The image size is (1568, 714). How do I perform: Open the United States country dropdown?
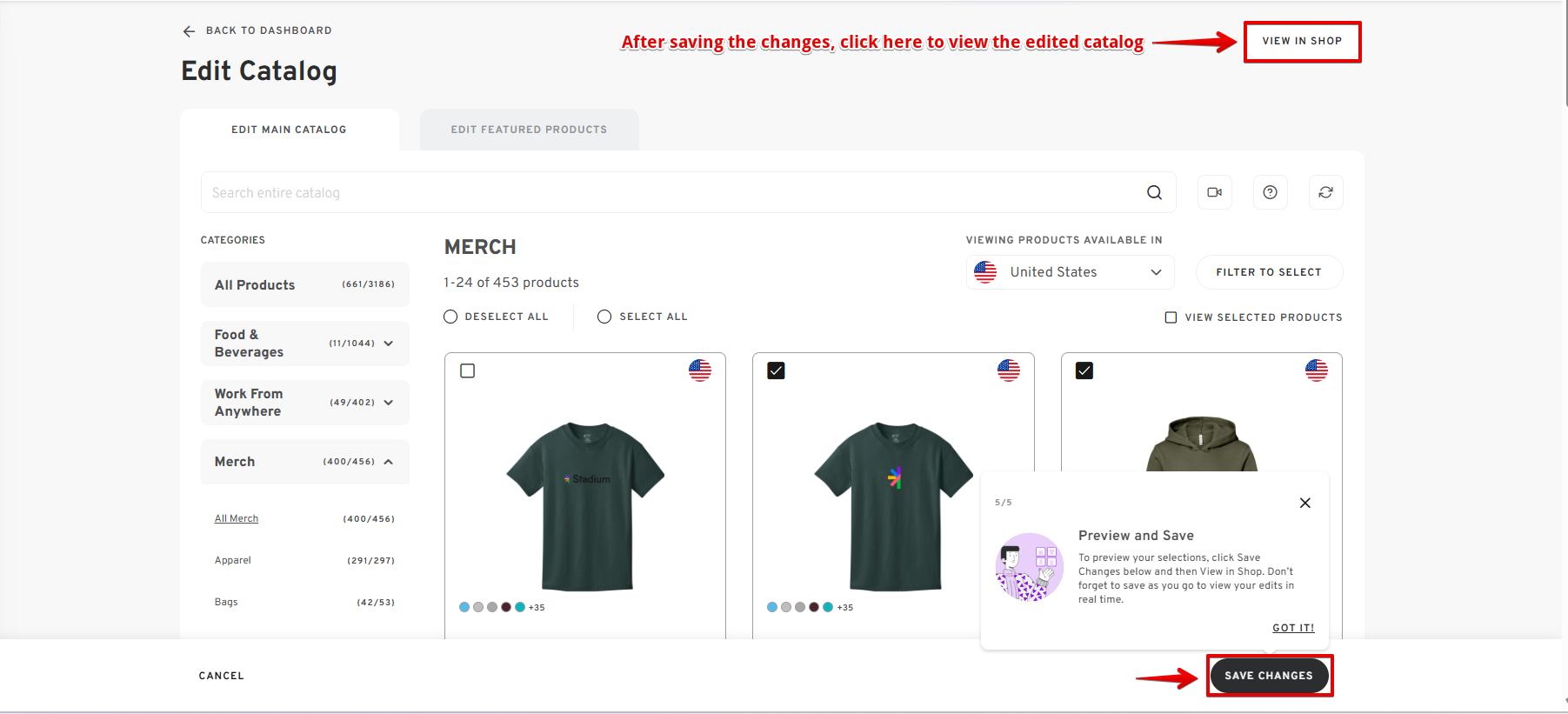[1070, 272]
